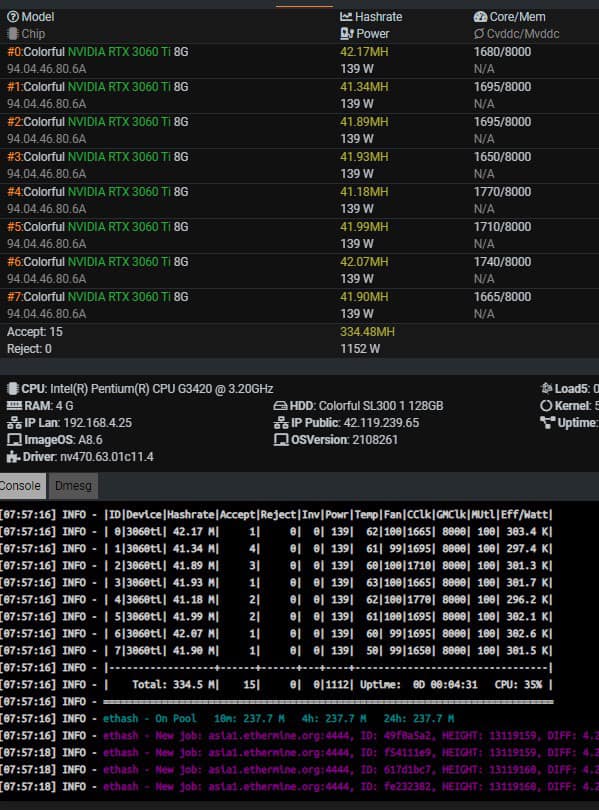Click core/mem value 1740/8000
Image resolution: width=599 pixels, height=810 pixels.
point(502,262)
